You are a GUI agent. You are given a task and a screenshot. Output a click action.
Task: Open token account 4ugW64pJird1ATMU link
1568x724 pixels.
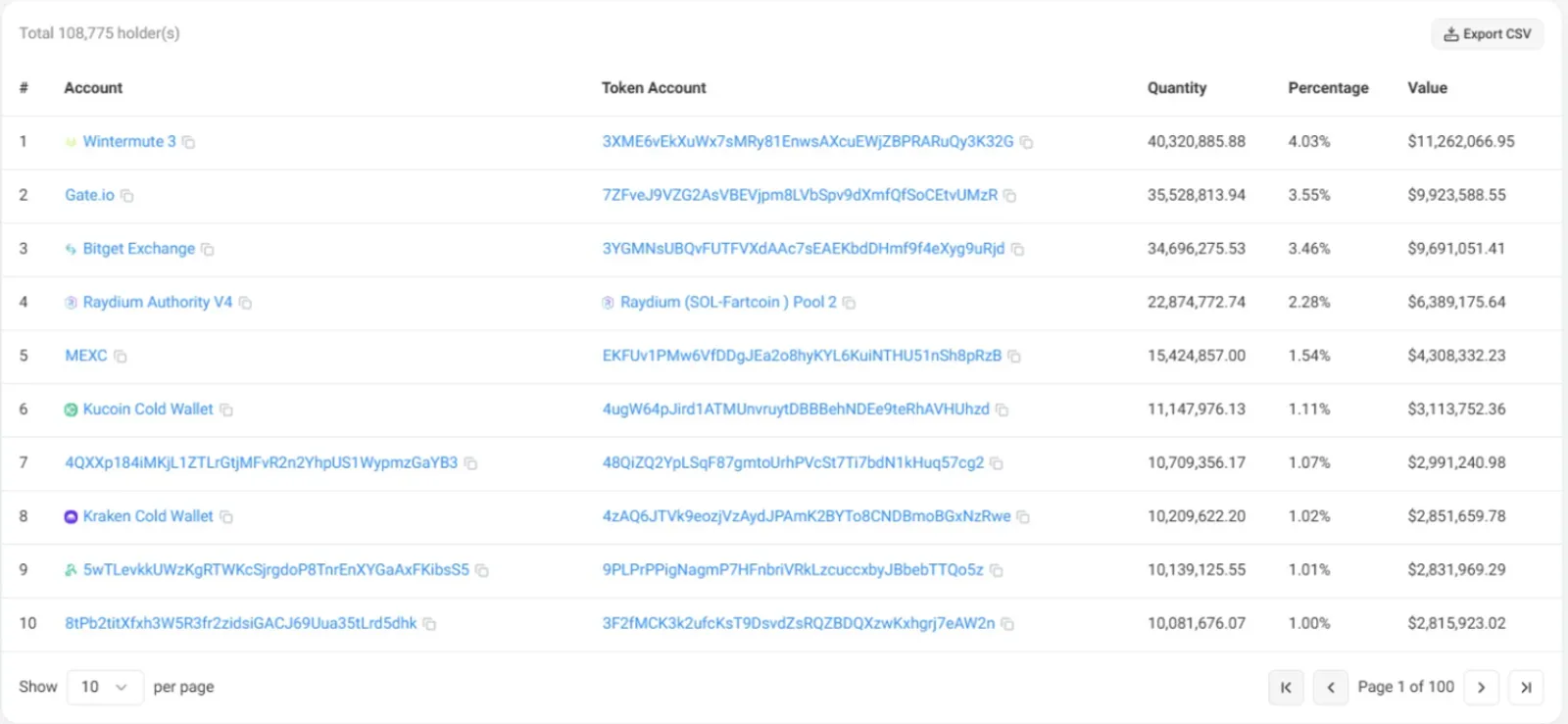[796, 409]
